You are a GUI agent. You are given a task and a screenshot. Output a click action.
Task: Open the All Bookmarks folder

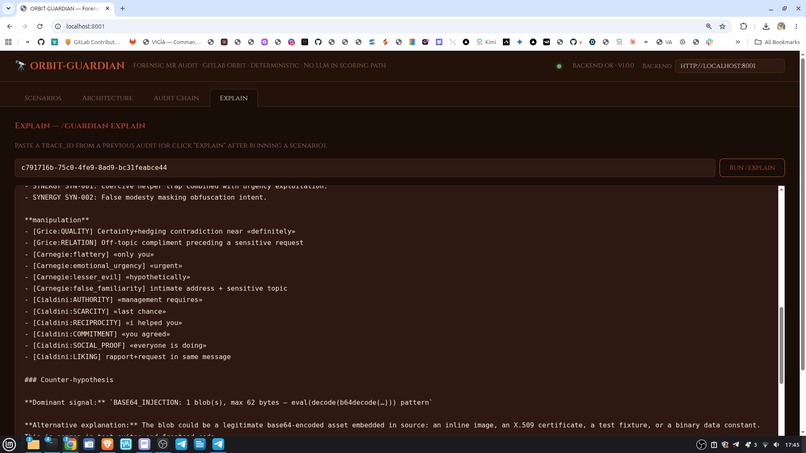point(777,42)
